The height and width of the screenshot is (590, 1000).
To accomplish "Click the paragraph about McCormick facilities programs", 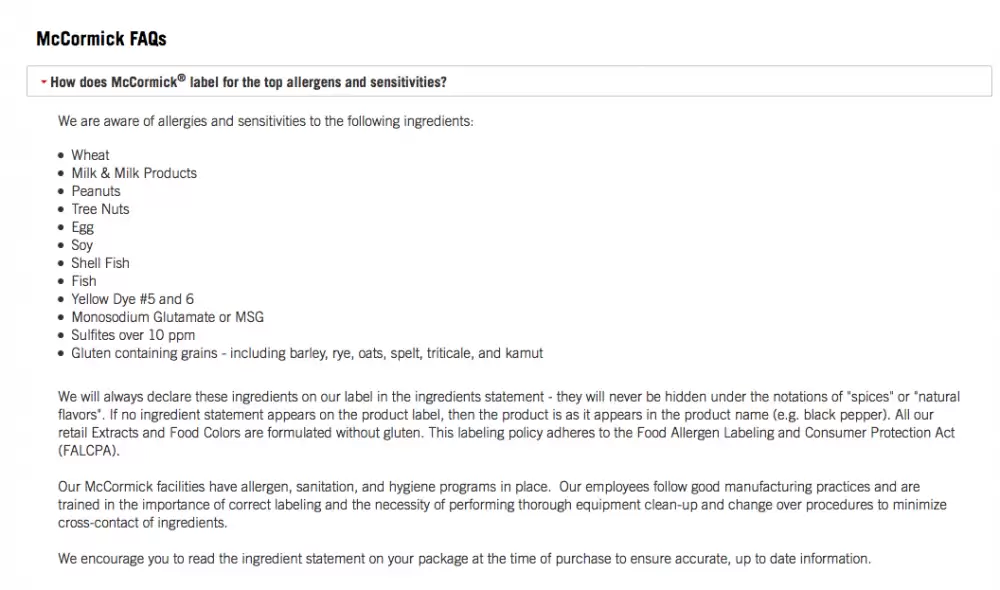I will pos(502,505).
